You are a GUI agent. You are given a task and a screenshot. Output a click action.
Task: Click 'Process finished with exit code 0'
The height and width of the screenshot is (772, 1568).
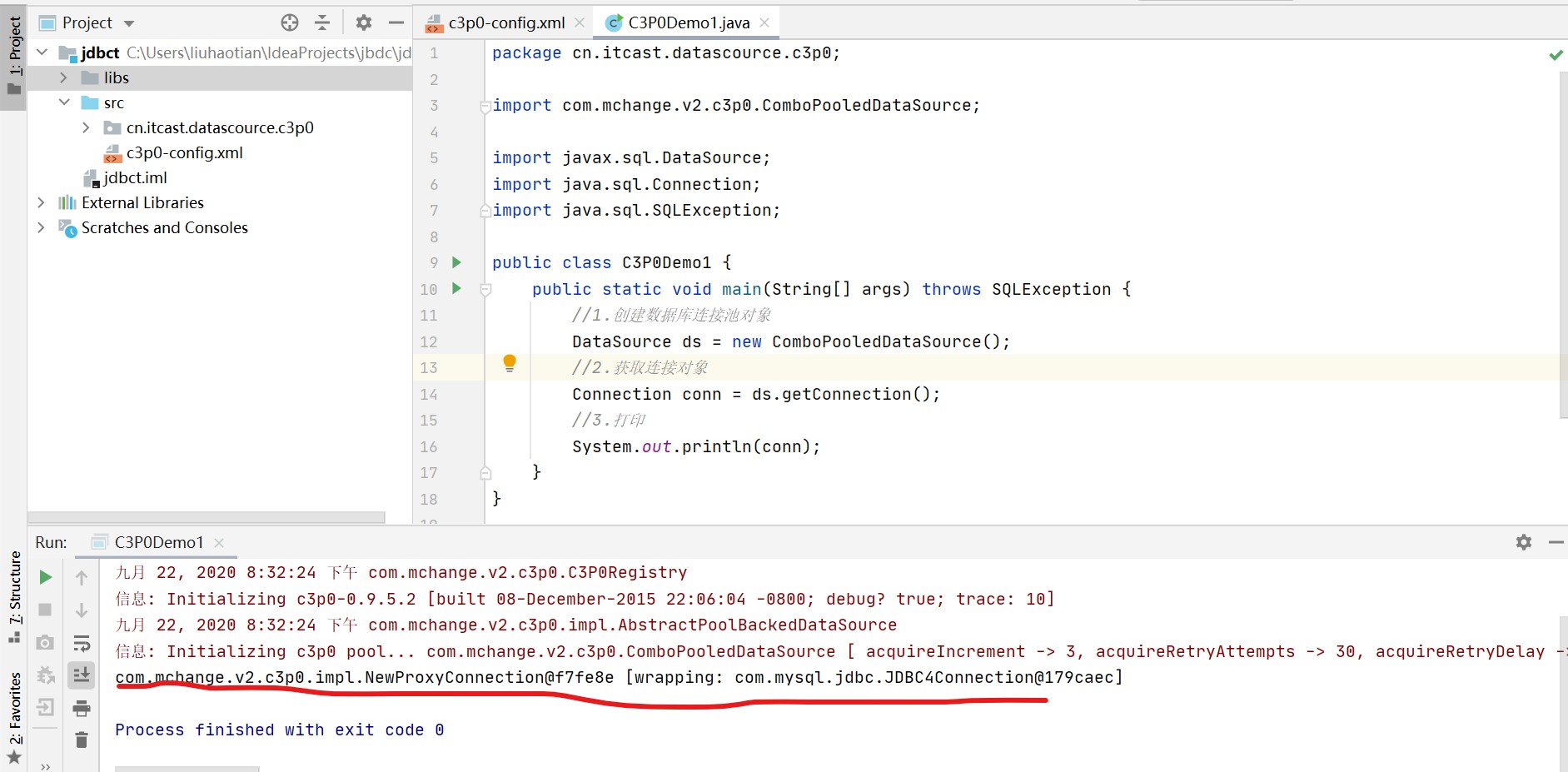coord(280,730)
